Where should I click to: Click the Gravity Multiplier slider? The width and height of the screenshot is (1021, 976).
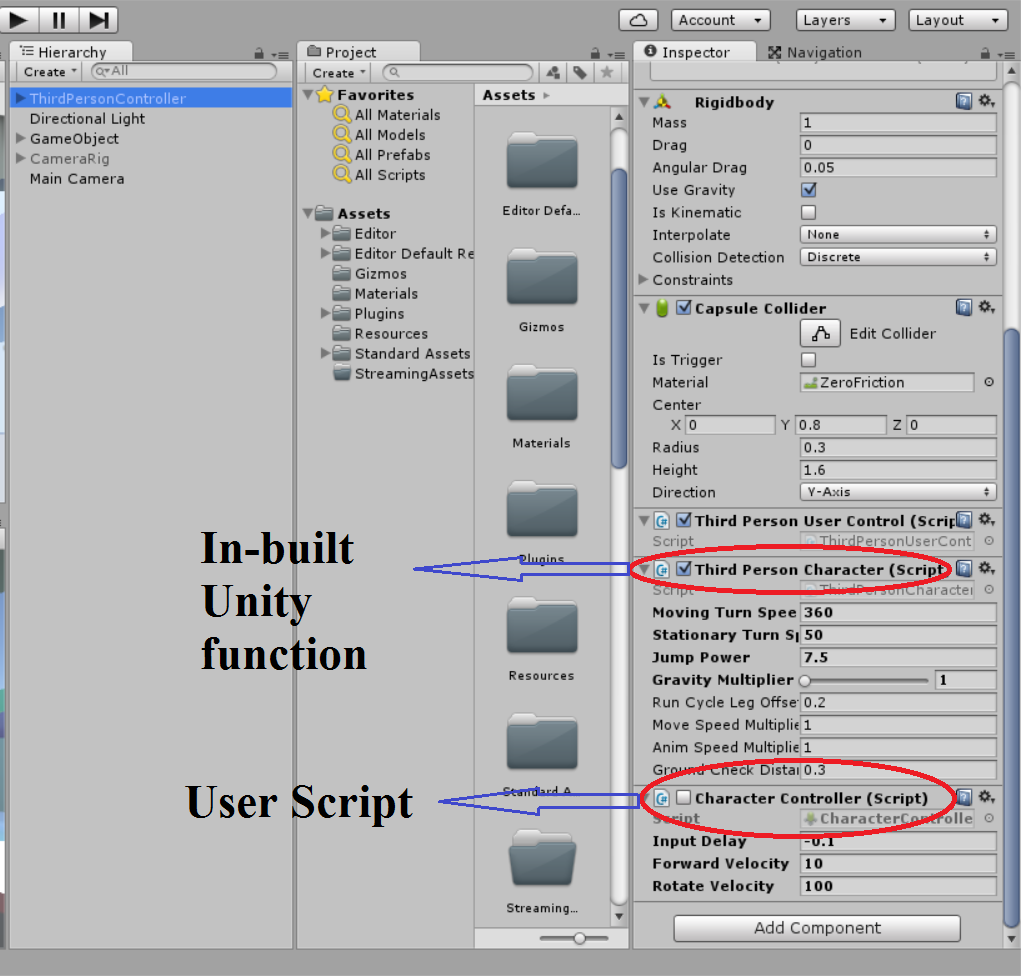(866, 680)
